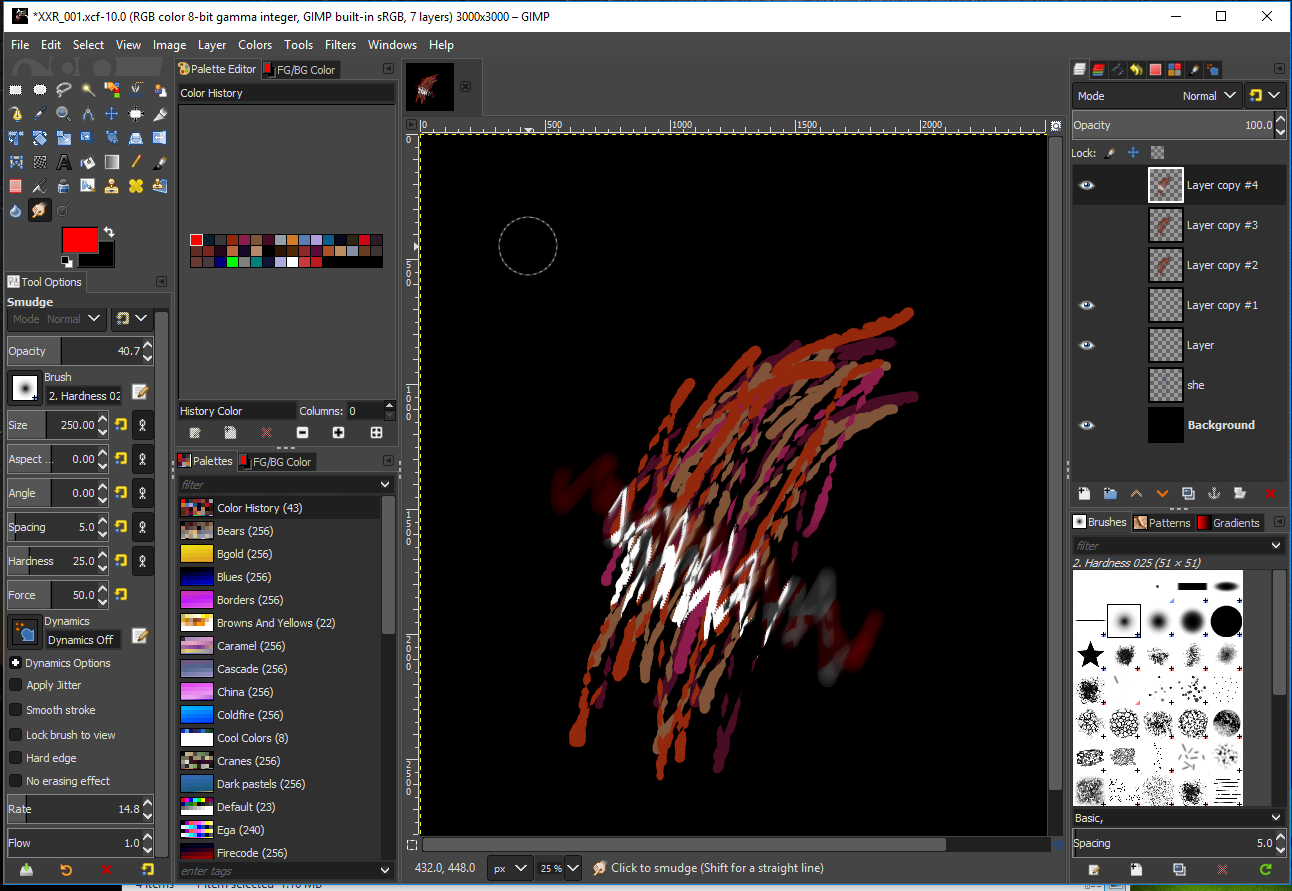
Task: Refresh brushes with the green arrow icon
Action: (x=1266, y=870)
